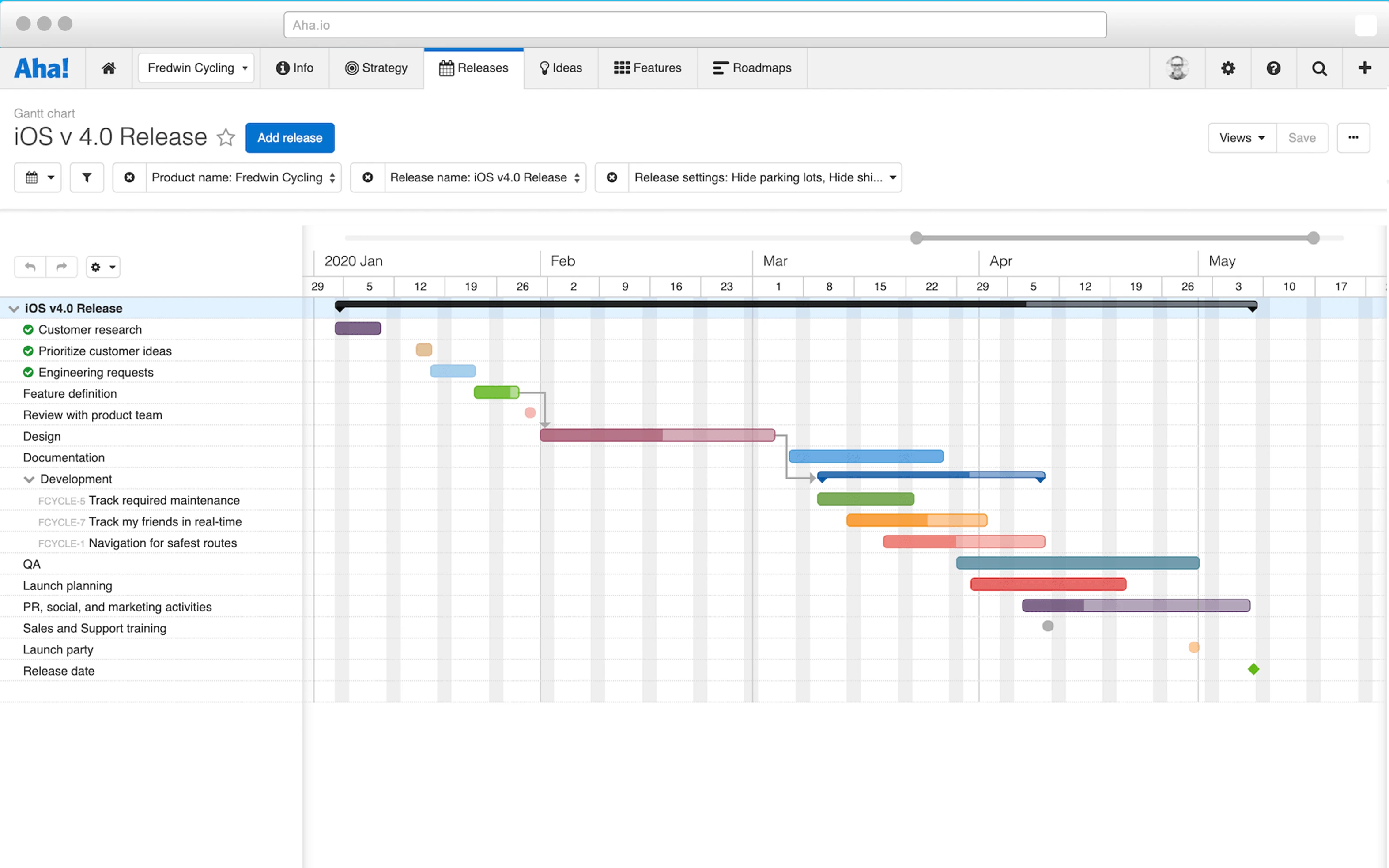The width and height of the screenshot is (1389, 868).
Task: Open the help question mark icon
Action: pos(1274,68)
